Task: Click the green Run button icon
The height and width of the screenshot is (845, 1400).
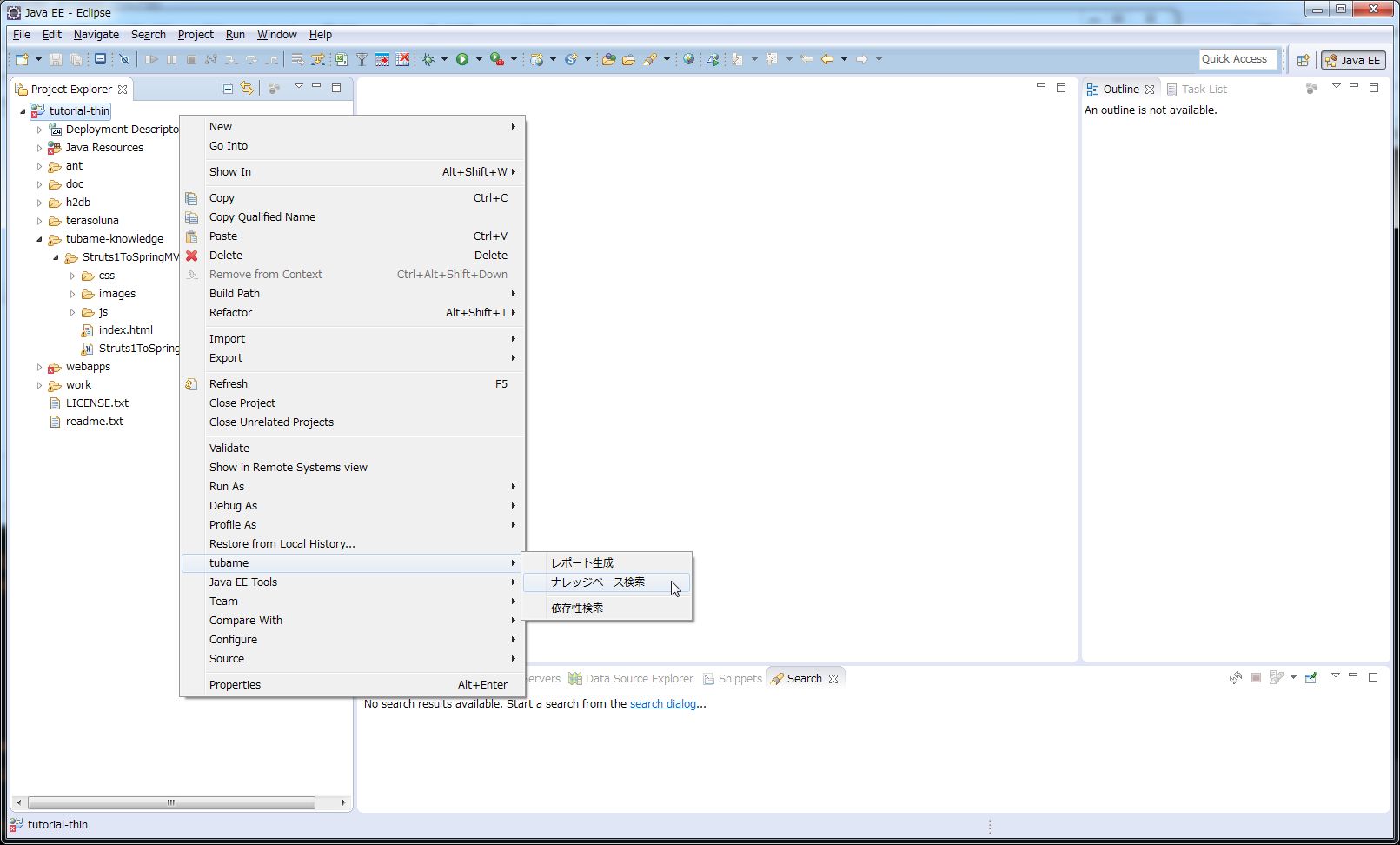Action: point(462,59)
